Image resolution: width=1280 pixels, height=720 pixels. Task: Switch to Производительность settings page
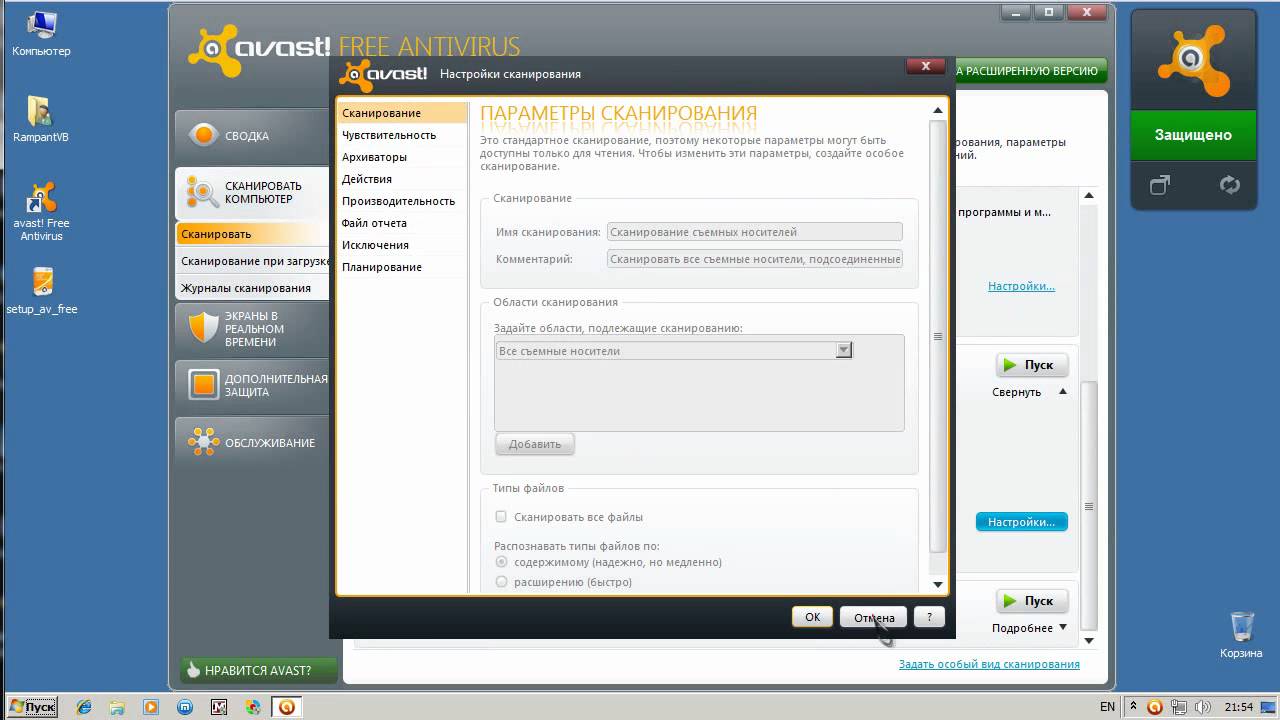[x=402, y=201]
